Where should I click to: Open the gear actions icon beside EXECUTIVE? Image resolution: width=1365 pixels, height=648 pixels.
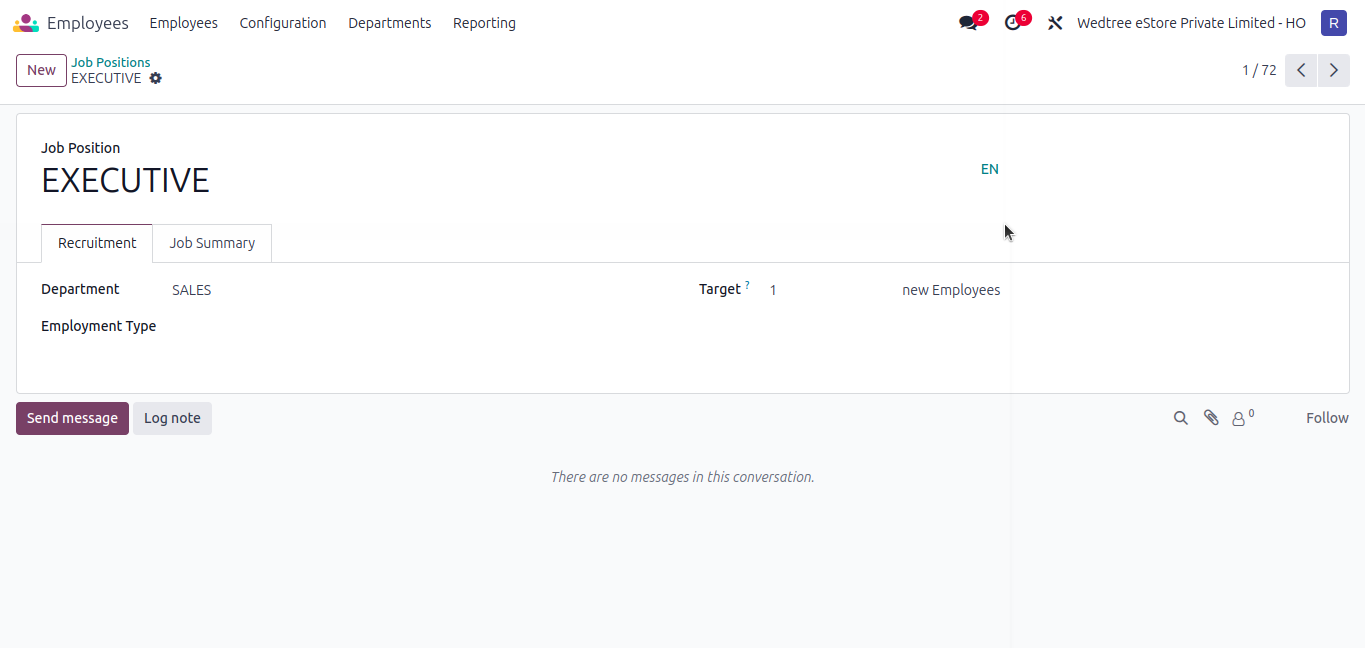(x=155, y=78)
